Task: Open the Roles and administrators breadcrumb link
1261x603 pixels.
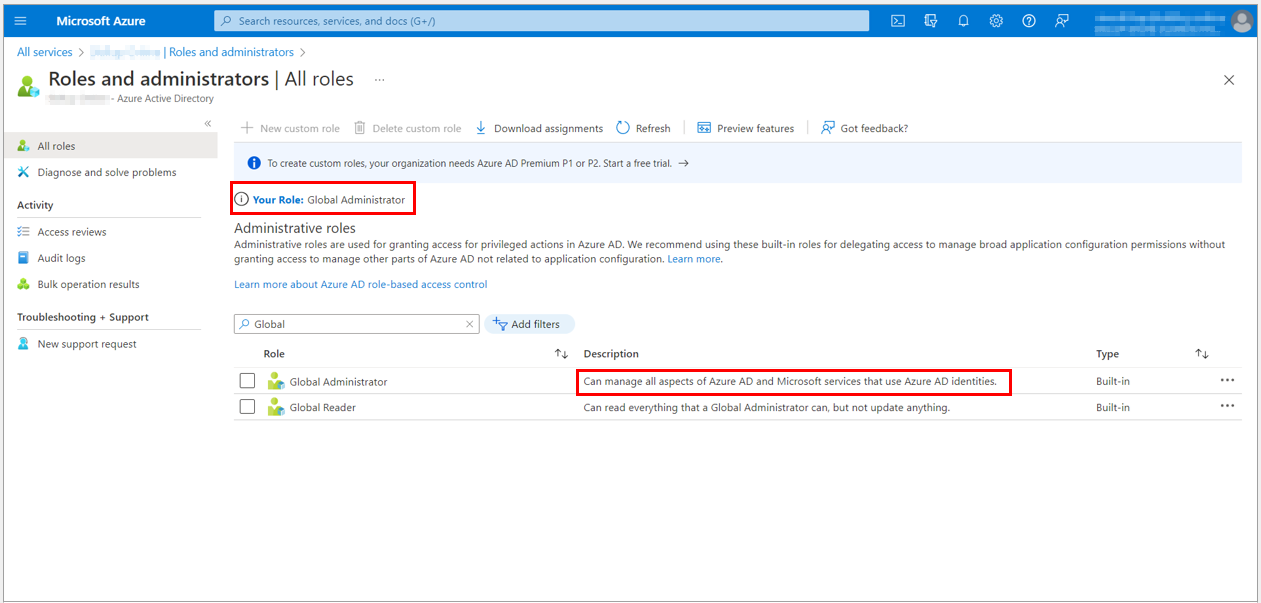Action: pyautogui.click(x=231, y=52)
